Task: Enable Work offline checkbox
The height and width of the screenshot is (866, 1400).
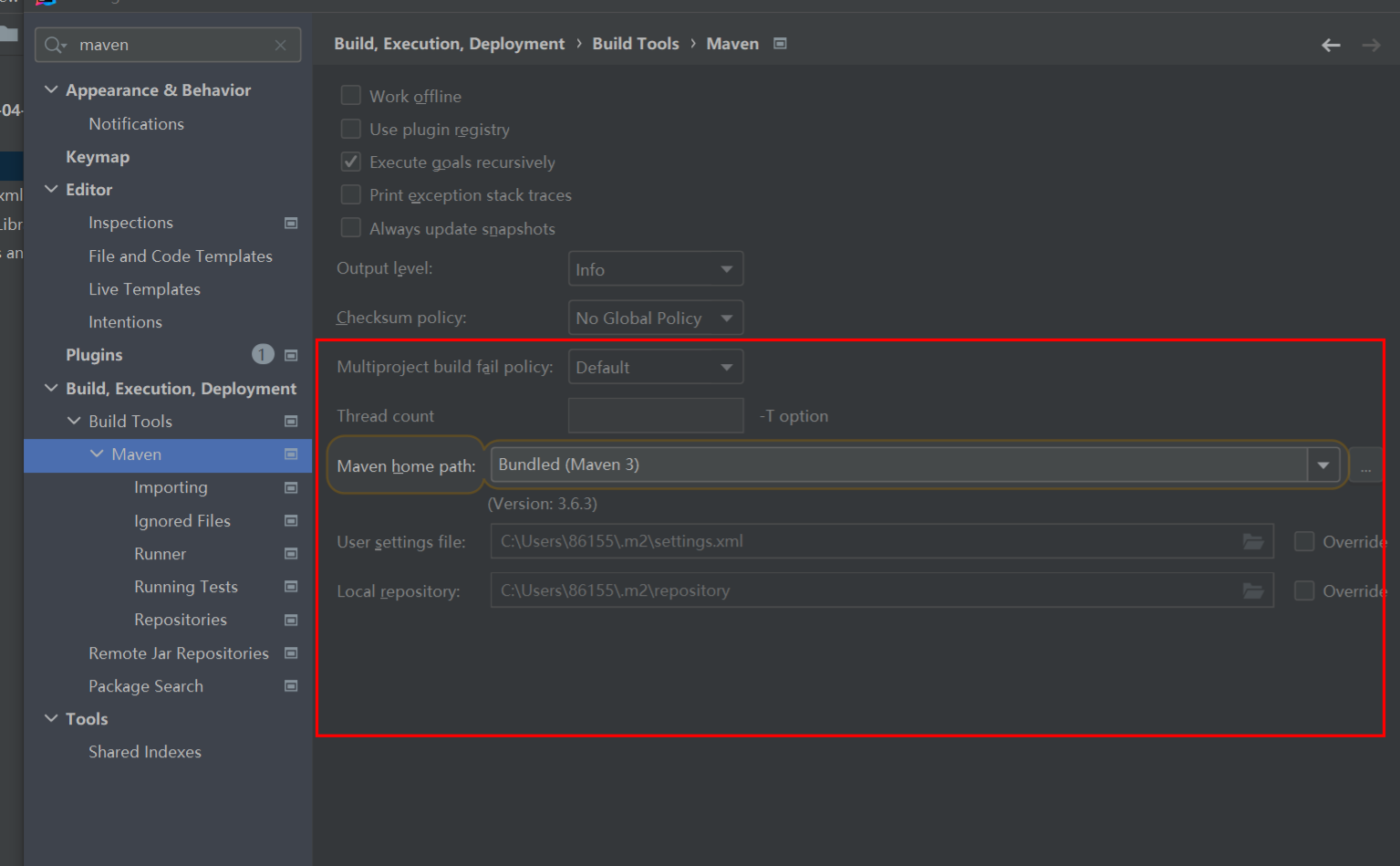Action: click(x=350, y=95)
